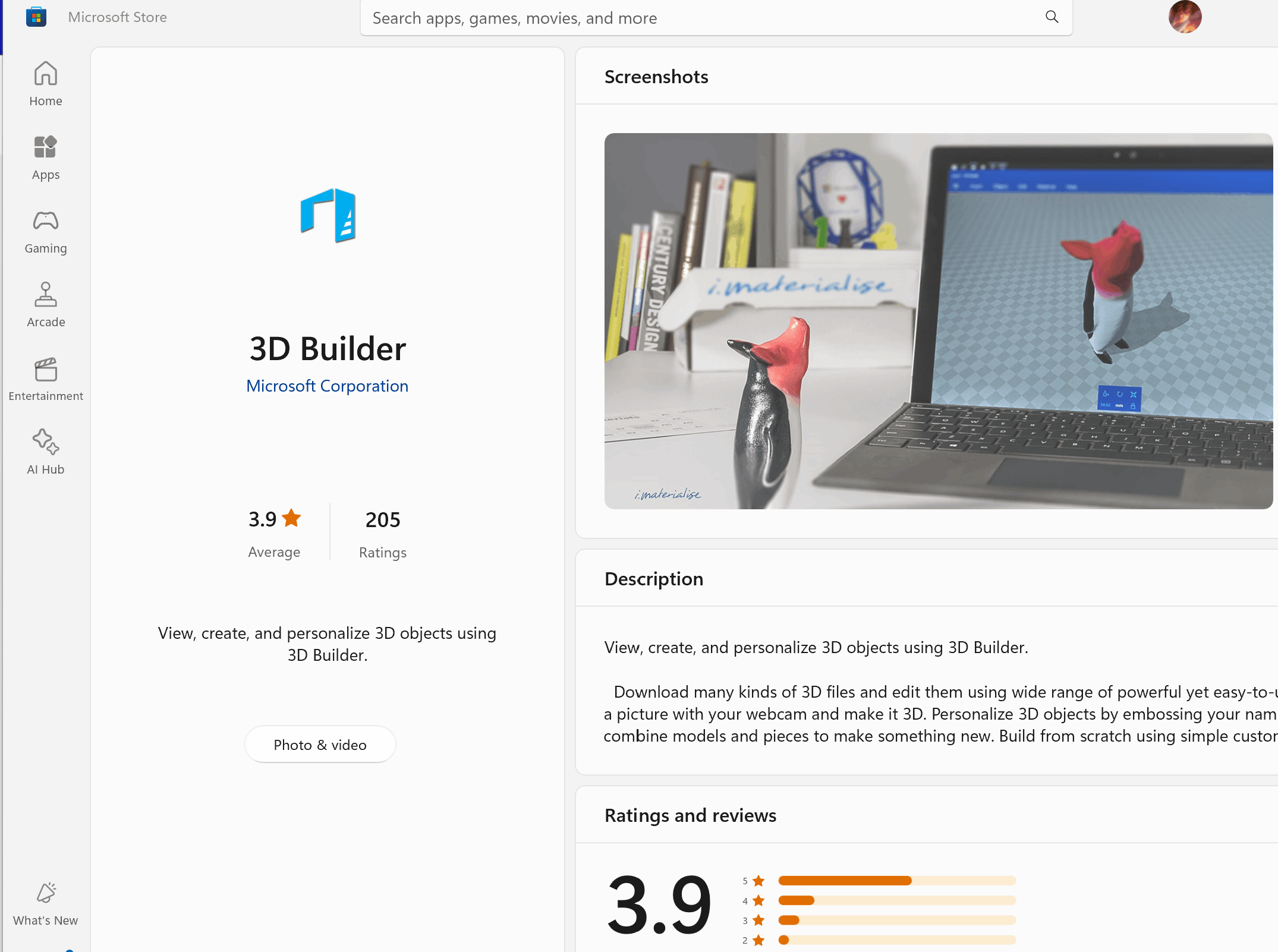Click the search magnifier icon

point(1051,17)
